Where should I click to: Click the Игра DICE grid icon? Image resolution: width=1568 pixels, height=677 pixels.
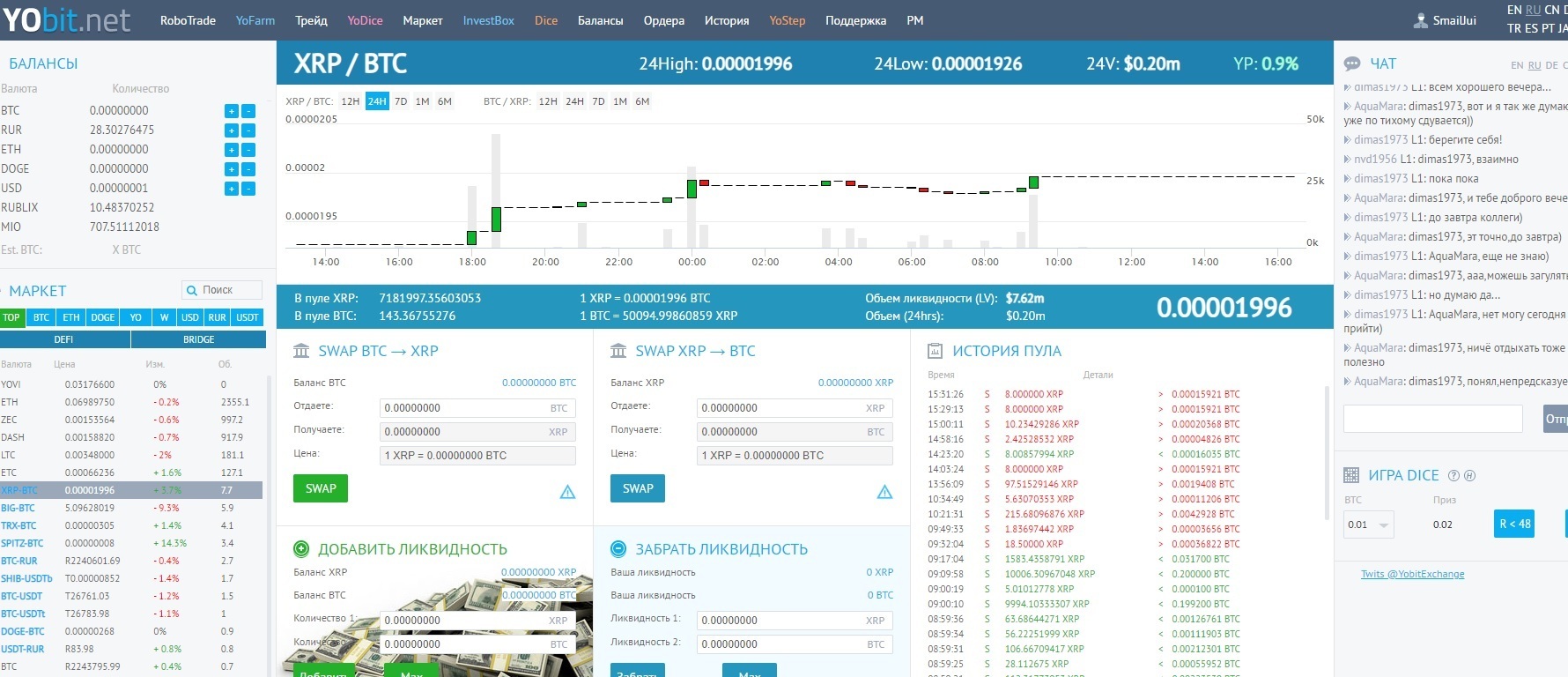point(1351,475)
